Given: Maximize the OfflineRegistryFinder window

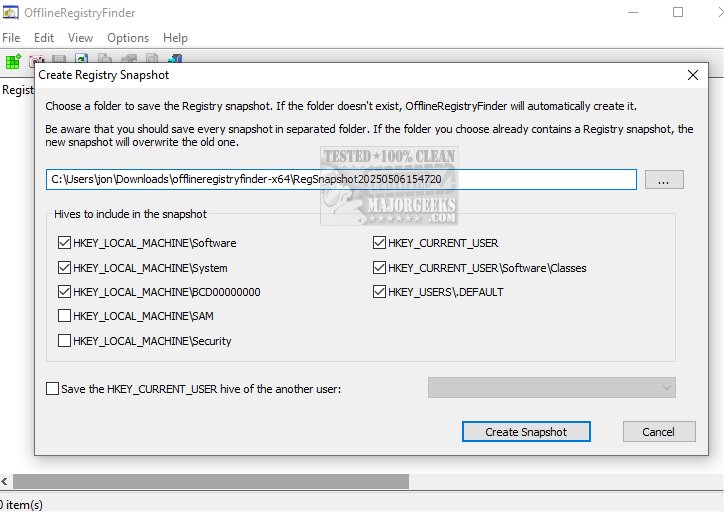Looking at the screenshot, I should click(x=678, y=12).
